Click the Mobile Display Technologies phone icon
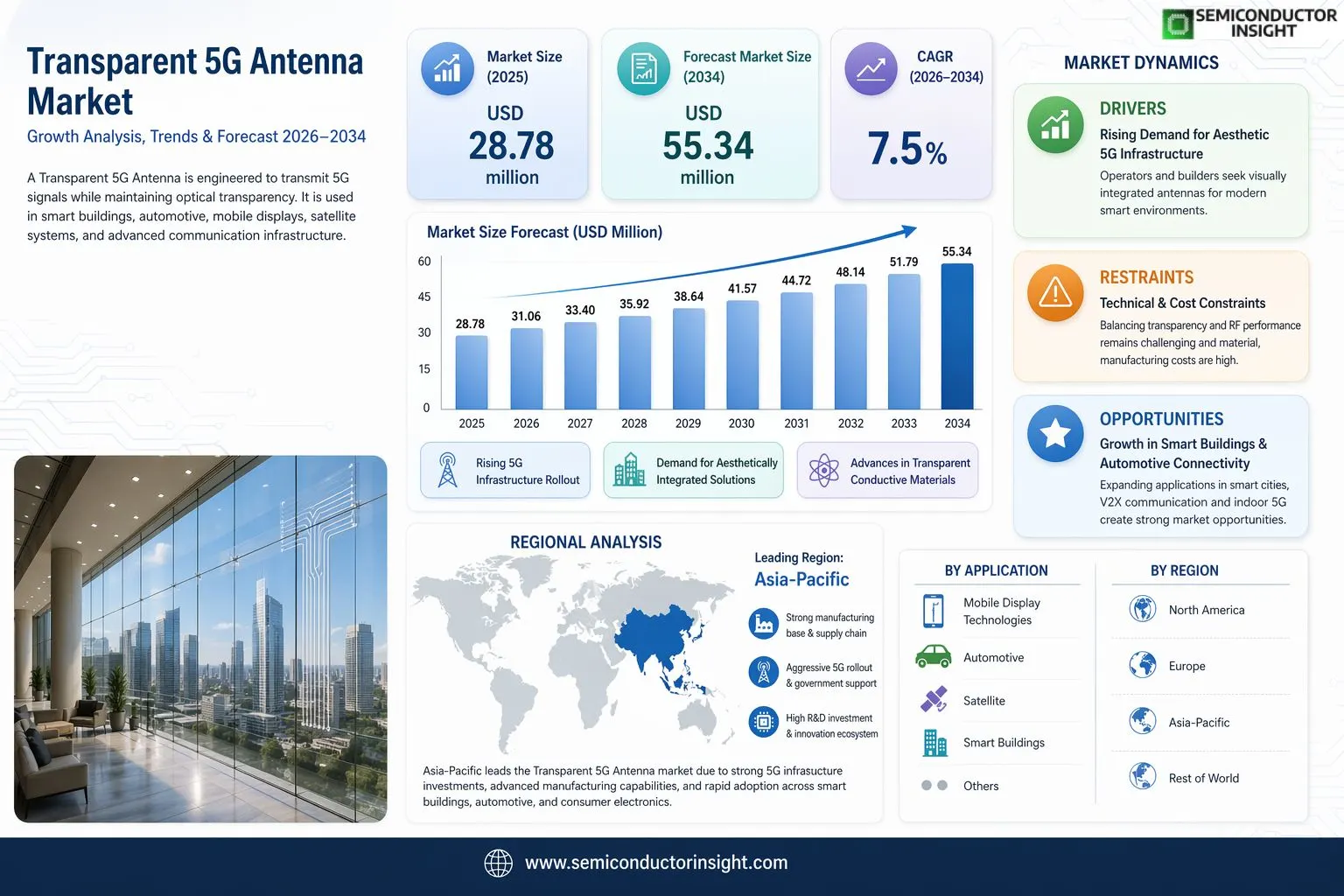 point(934,611)
